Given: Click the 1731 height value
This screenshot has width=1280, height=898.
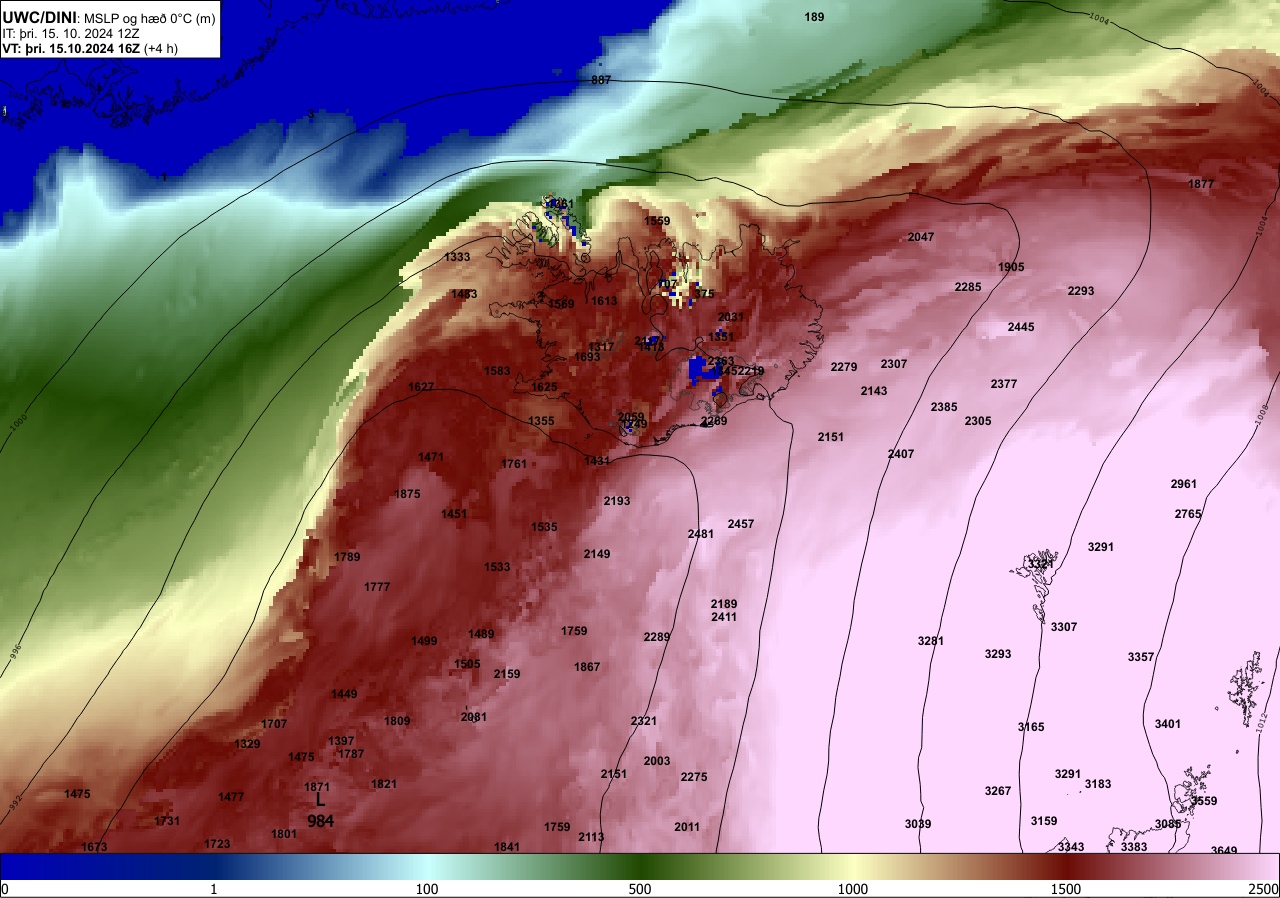Looking at the screenshot, I should [167, 821].
